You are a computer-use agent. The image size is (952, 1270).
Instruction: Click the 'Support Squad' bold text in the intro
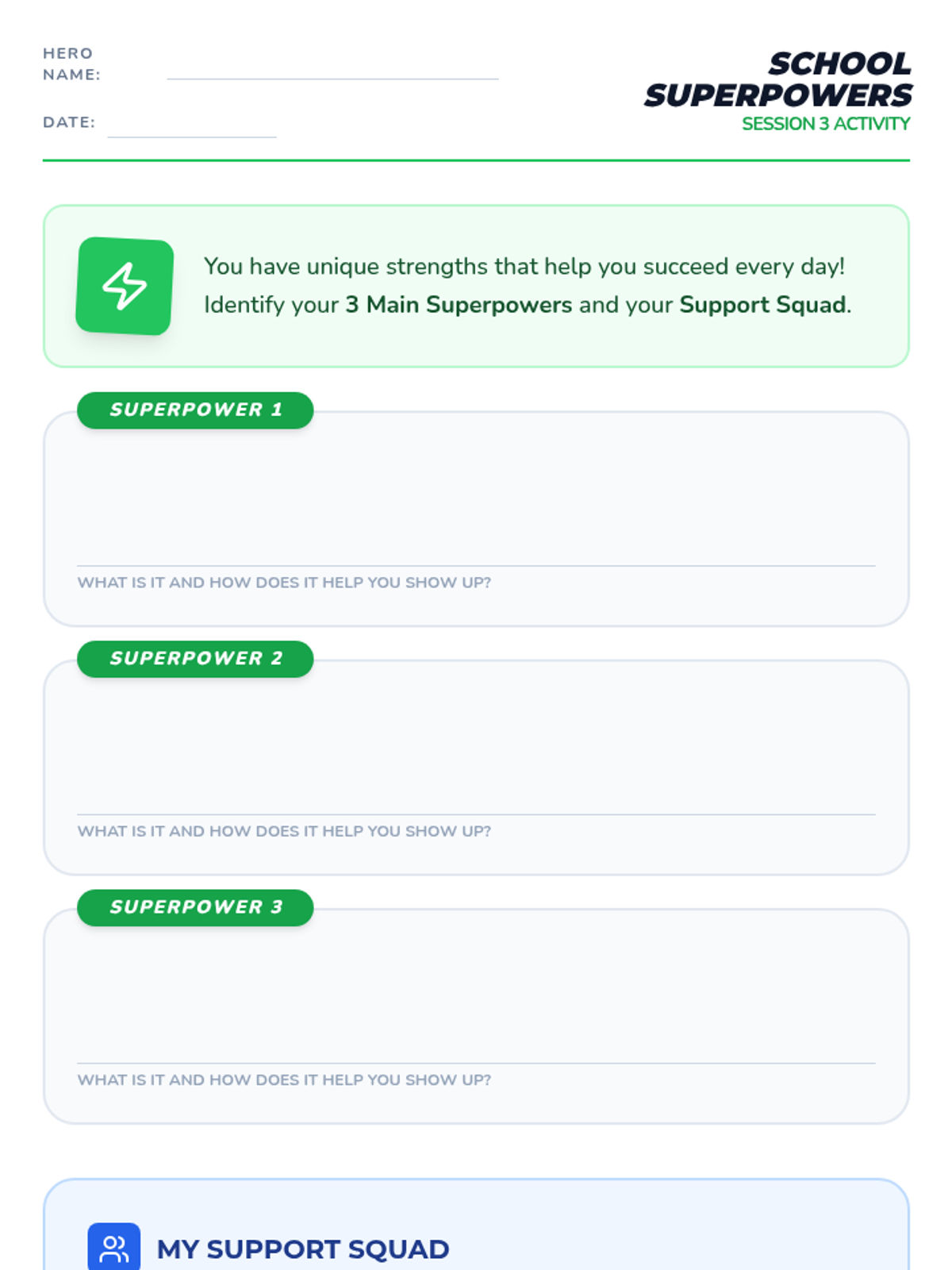click(762, 305)
